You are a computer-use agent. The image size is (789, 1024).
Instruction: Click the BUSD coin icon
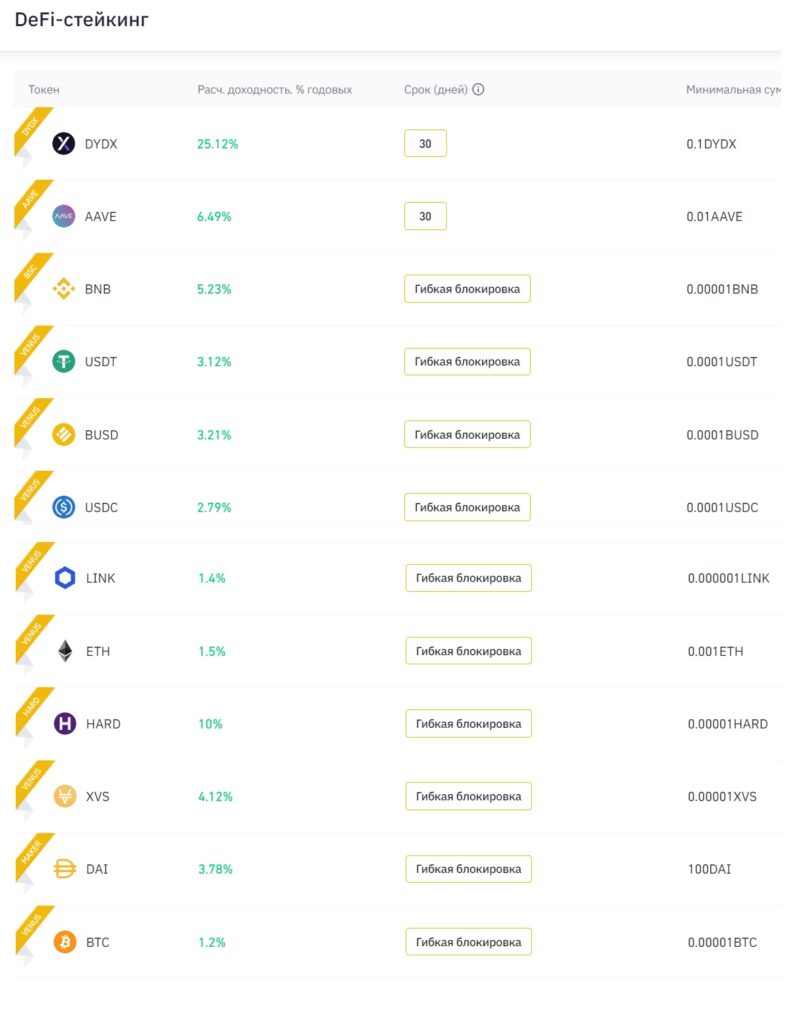pyautogui.click(x=63, y=434)
